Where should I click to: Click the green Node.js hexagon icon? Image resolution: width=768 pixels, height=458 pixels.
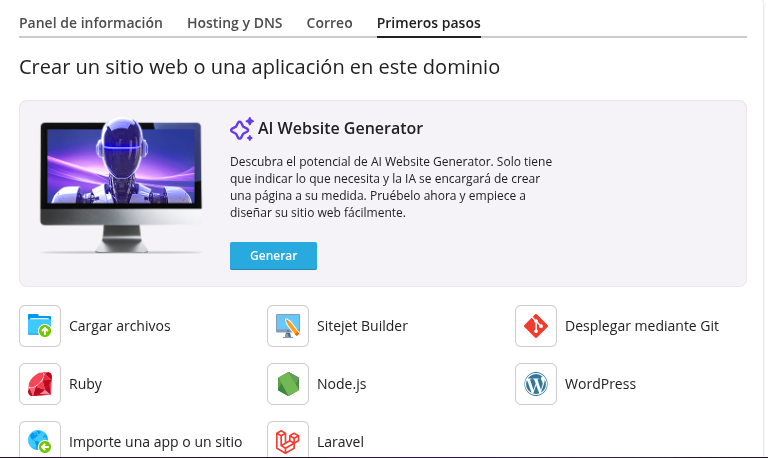[288, 384]
